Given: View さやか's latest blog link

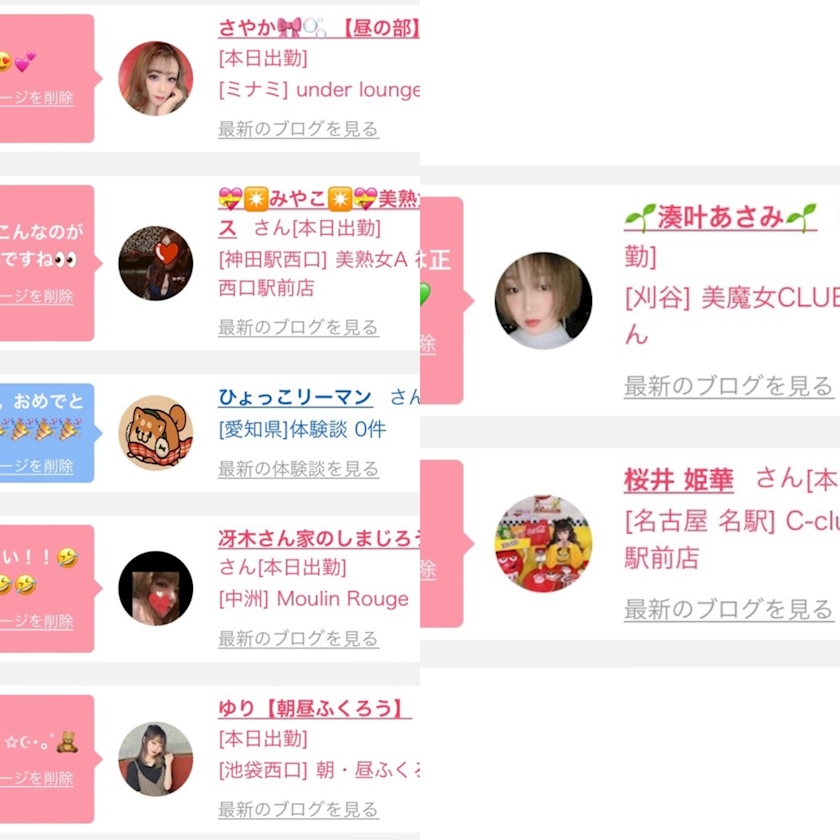Looking at the screenshot, I should (x=298, y=129).
